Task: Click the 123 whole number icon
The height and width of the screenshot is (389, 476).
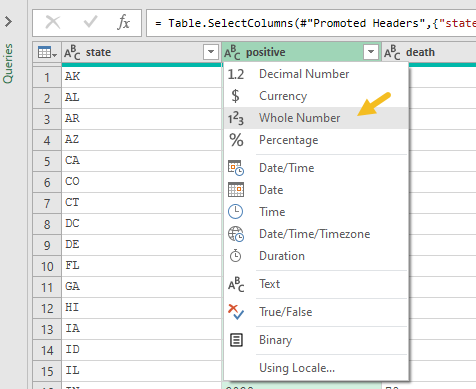Action: (236, 118)
